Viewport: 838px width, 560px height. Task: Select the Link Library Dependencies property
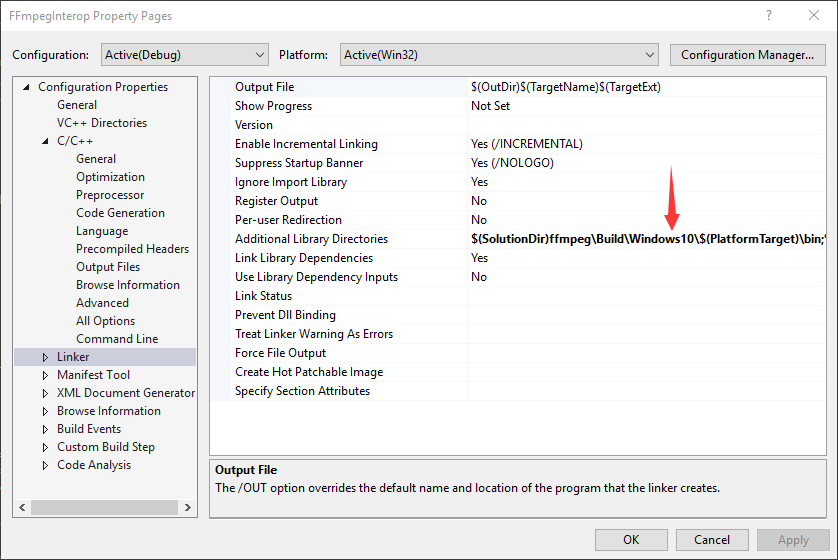click(x=304, y=258)
